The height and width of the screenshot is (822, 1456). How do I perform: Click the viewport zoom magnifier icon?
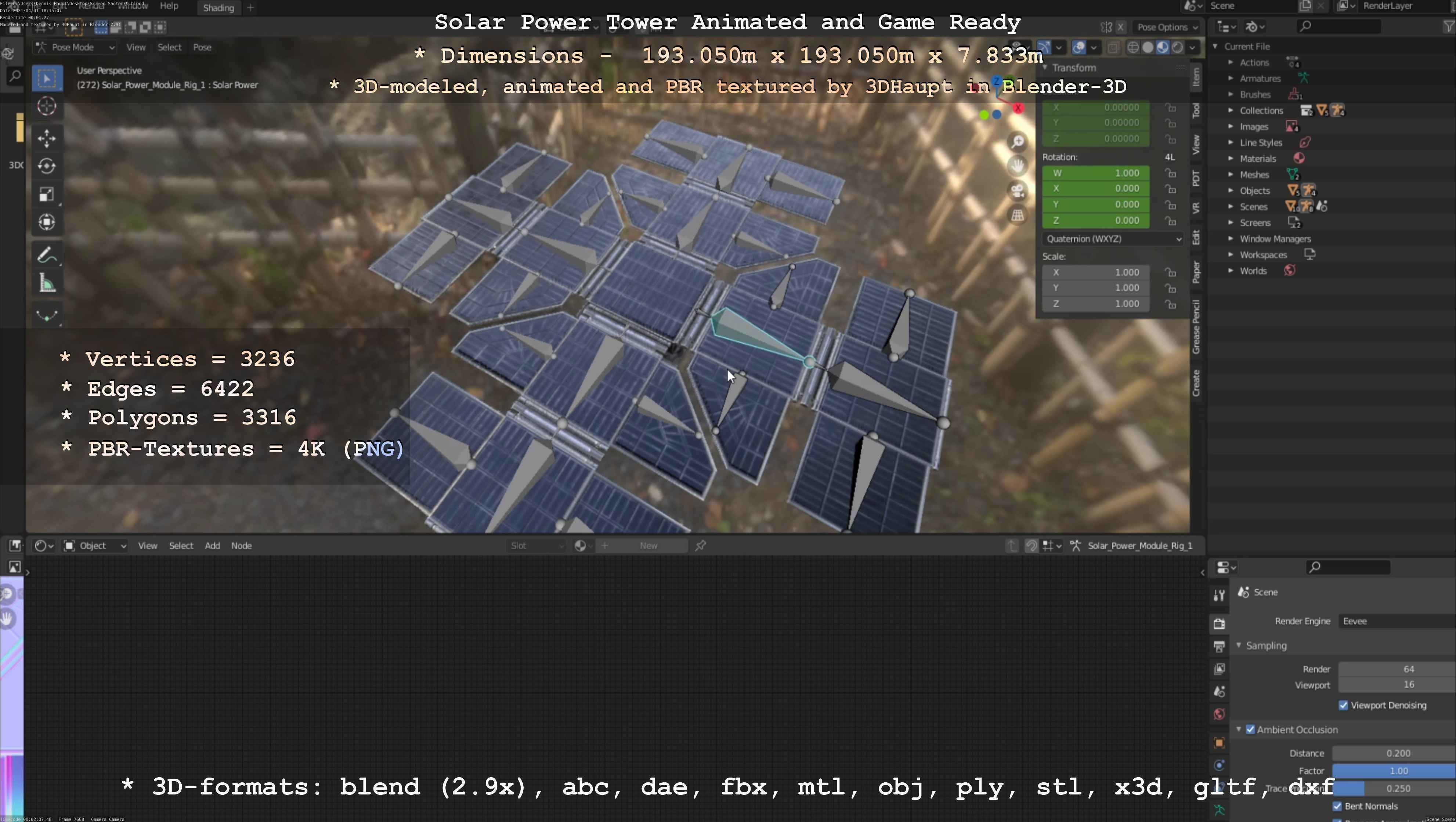click(x=1018, y=141)
